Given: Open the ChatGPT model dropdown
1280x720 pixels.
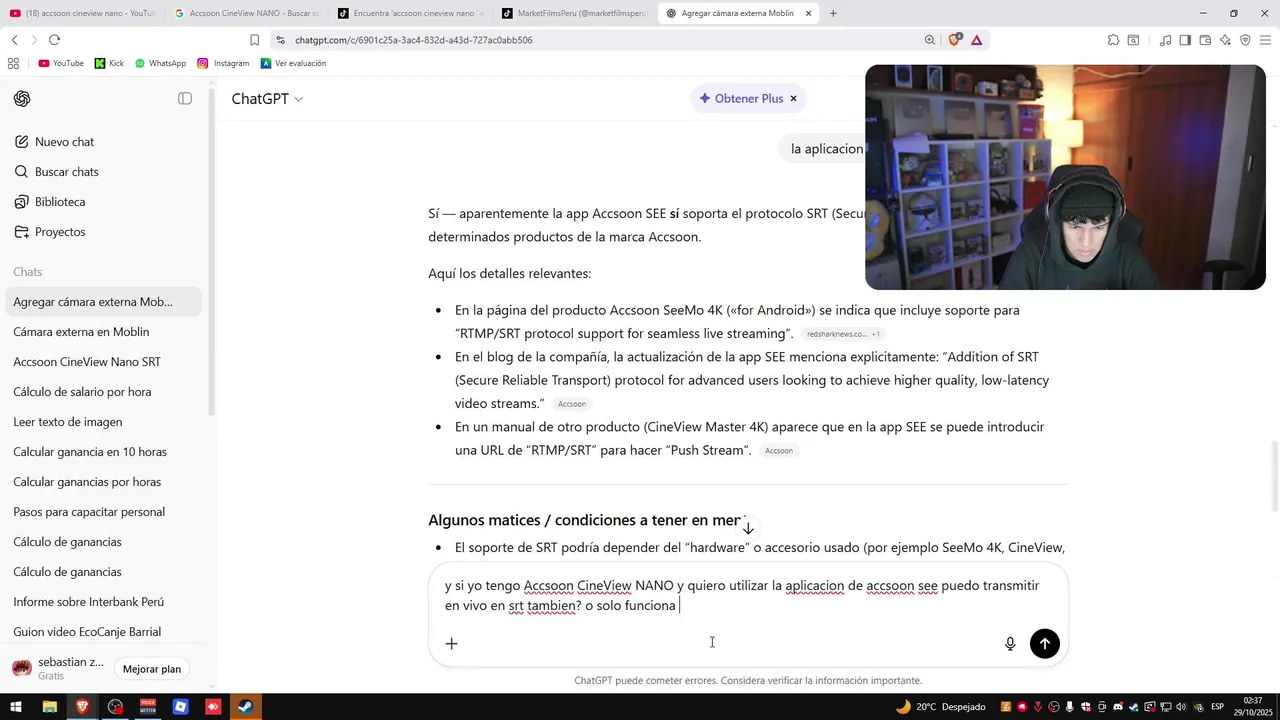Looking at the screenshot, I should [267, 98].
